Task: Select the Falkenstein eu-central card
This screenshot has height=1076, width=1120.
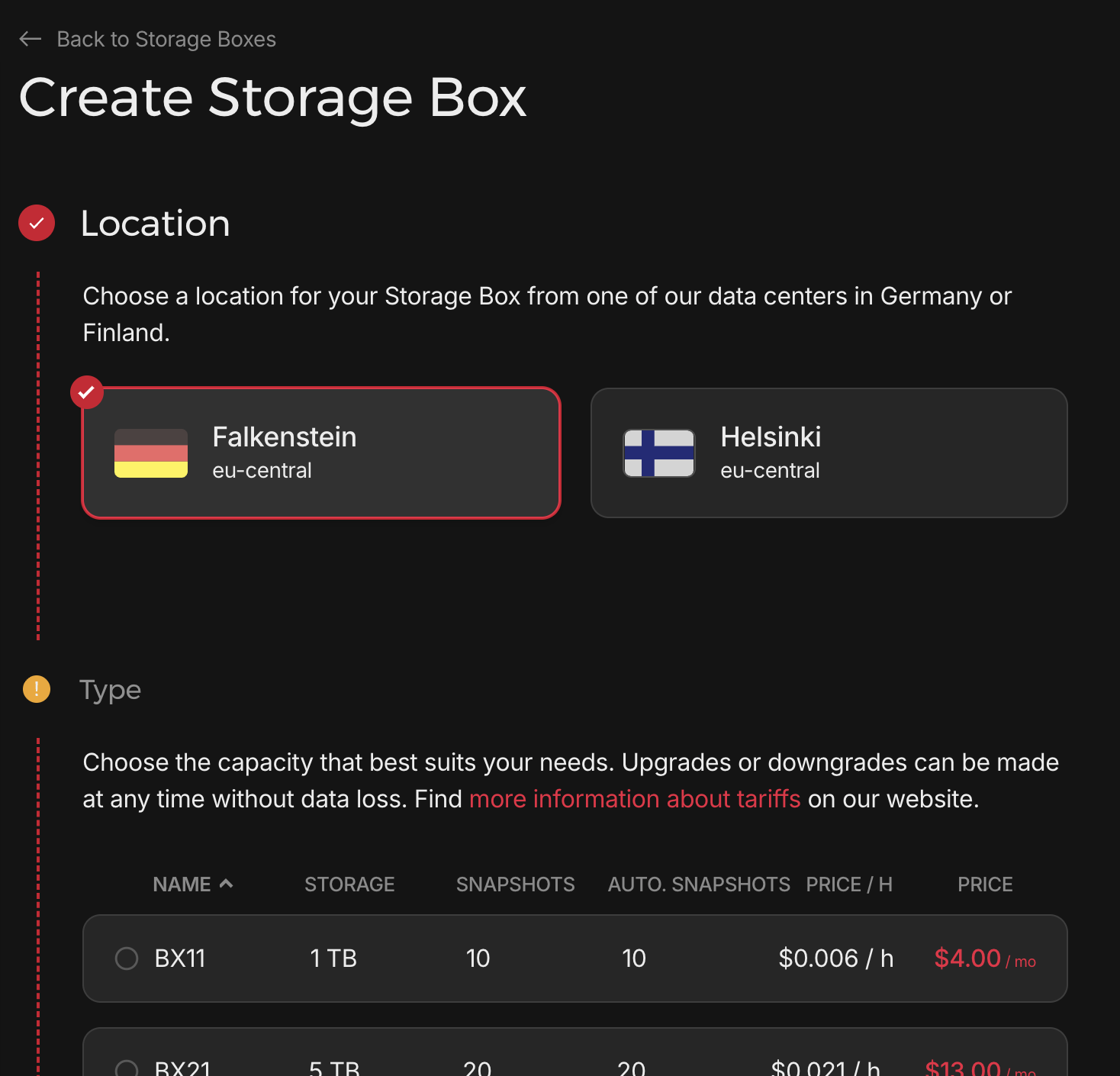Action: point(321,453)
